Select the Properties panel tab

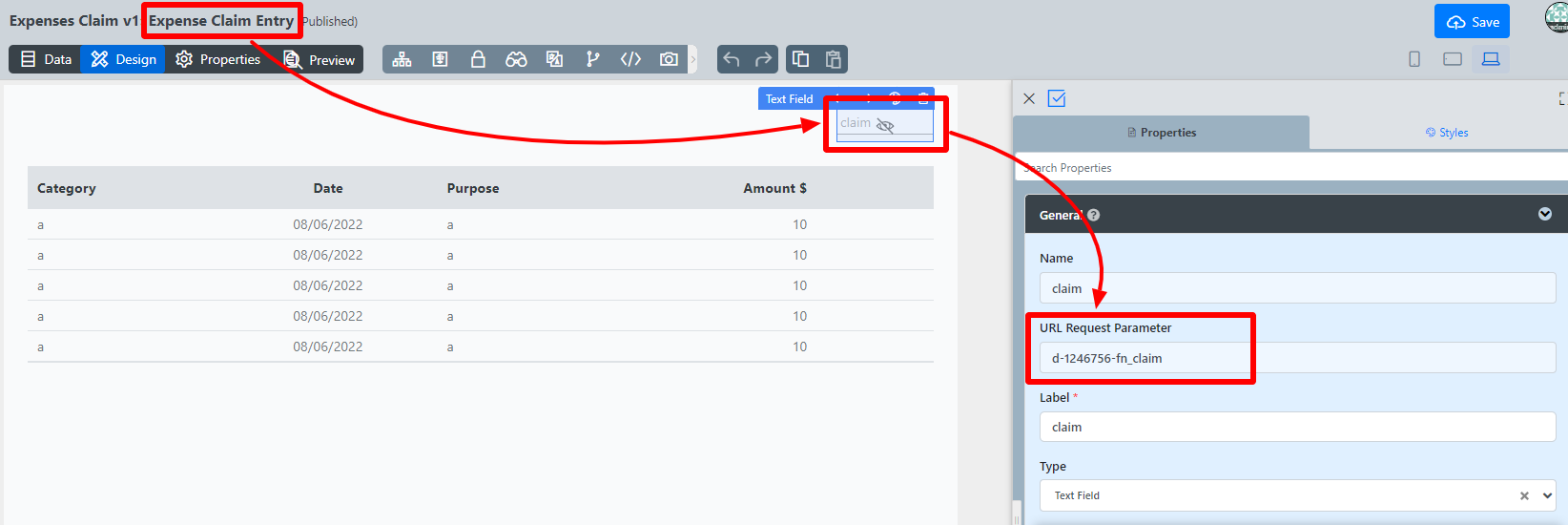tap(1162, 133)
